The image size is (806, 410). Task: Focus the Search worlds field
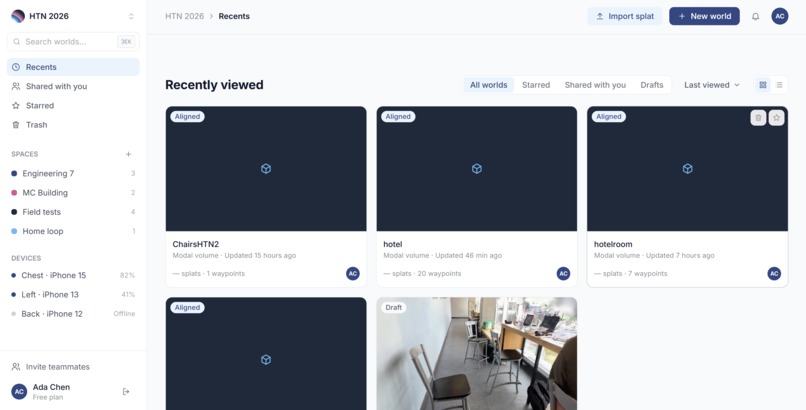(x=73, y=42)
